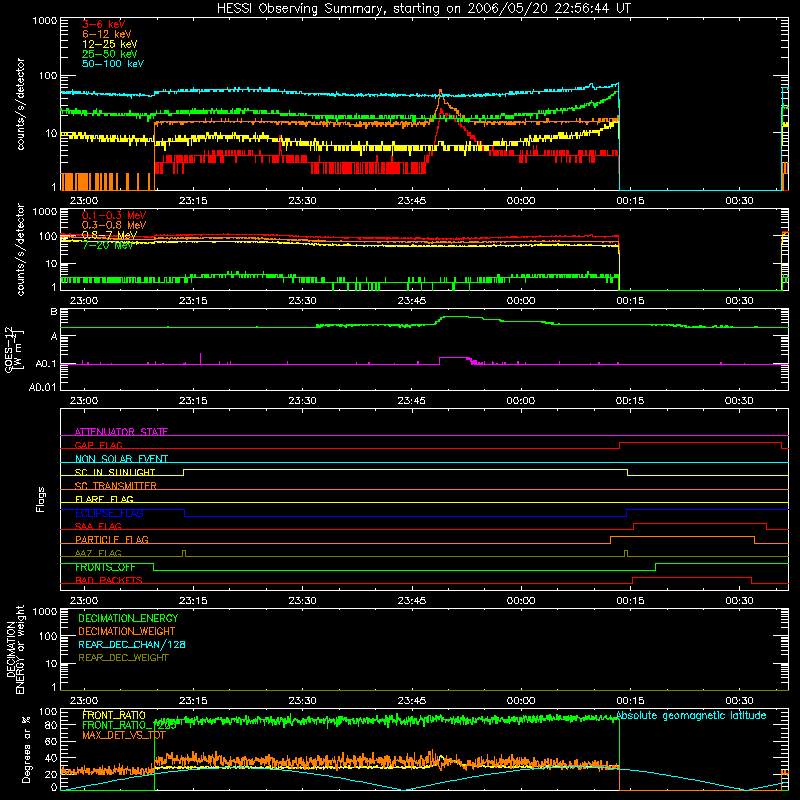The height and width of the screenshot is (800, 800).
Task: Click the 'Flags' vertical axis label
Action: [x=40, y=499]
